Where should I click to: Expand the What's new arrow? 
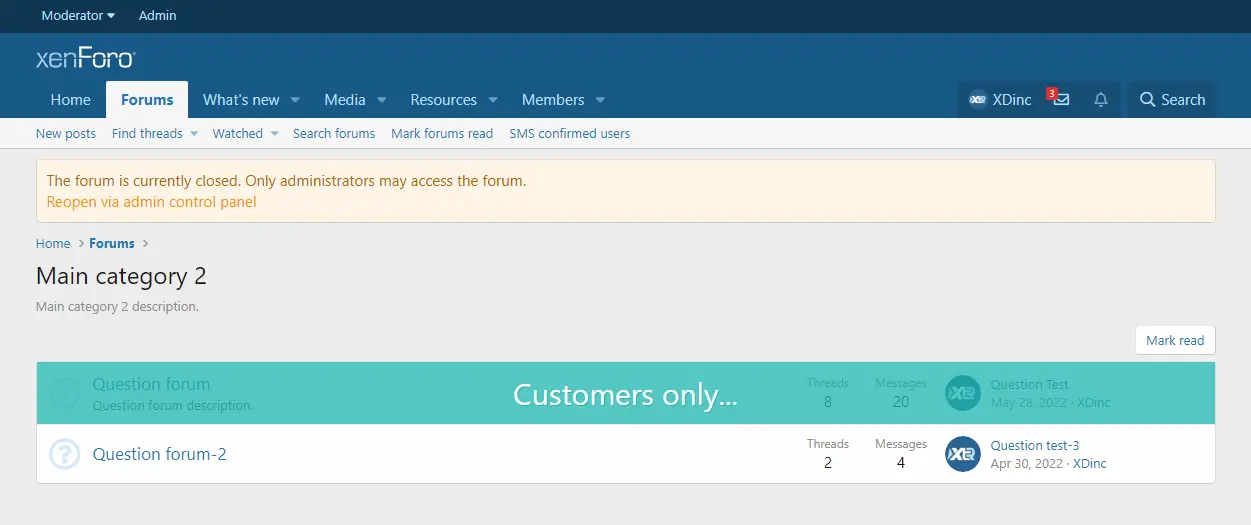(x=295, y=100)
